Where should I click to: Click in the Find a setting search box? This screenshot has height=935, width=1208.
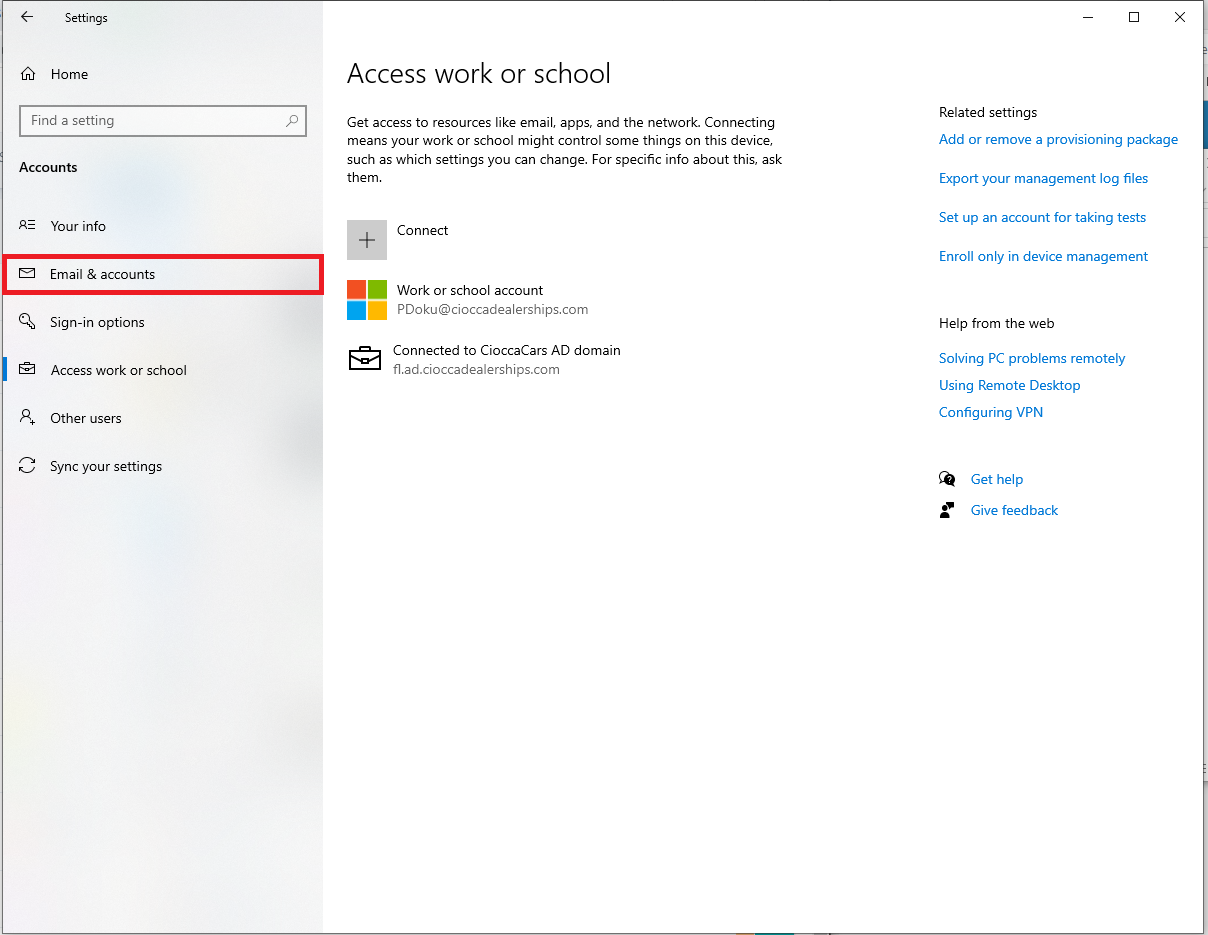coord(163,121)
